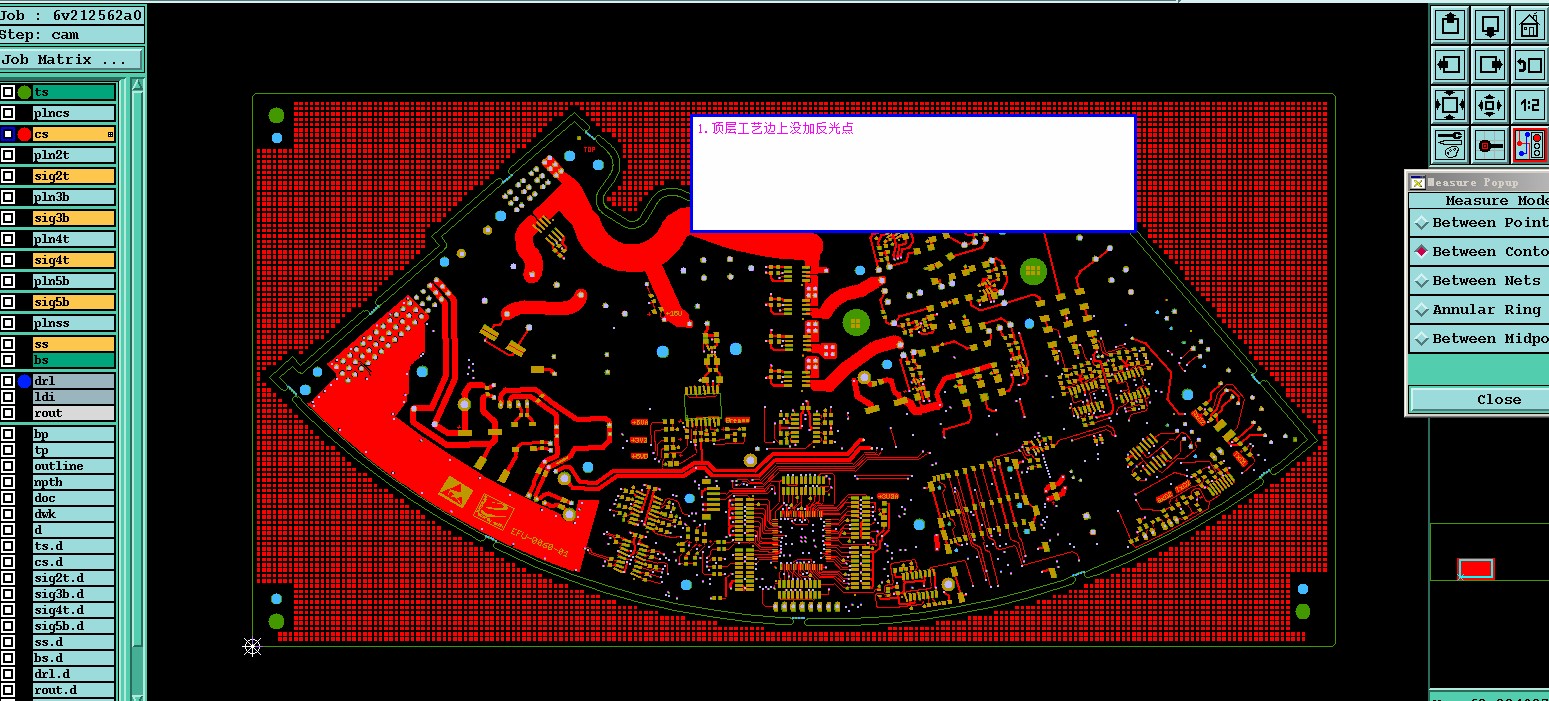Toggle the outline layer checkbox

click(8, 466)
